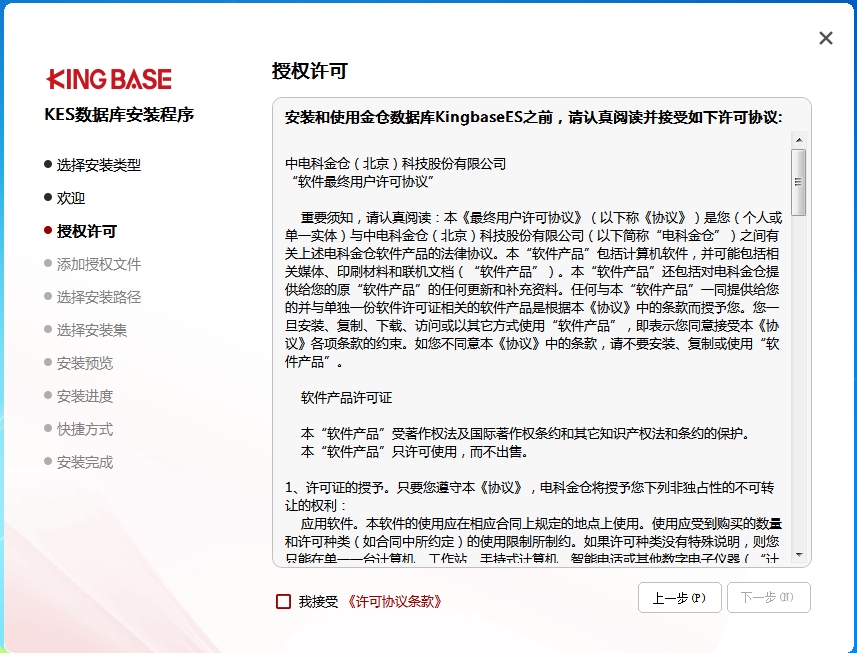Click the bold 安装和使用金仓数据库 header line
The image size is (857, 653).
pos(533,117)
